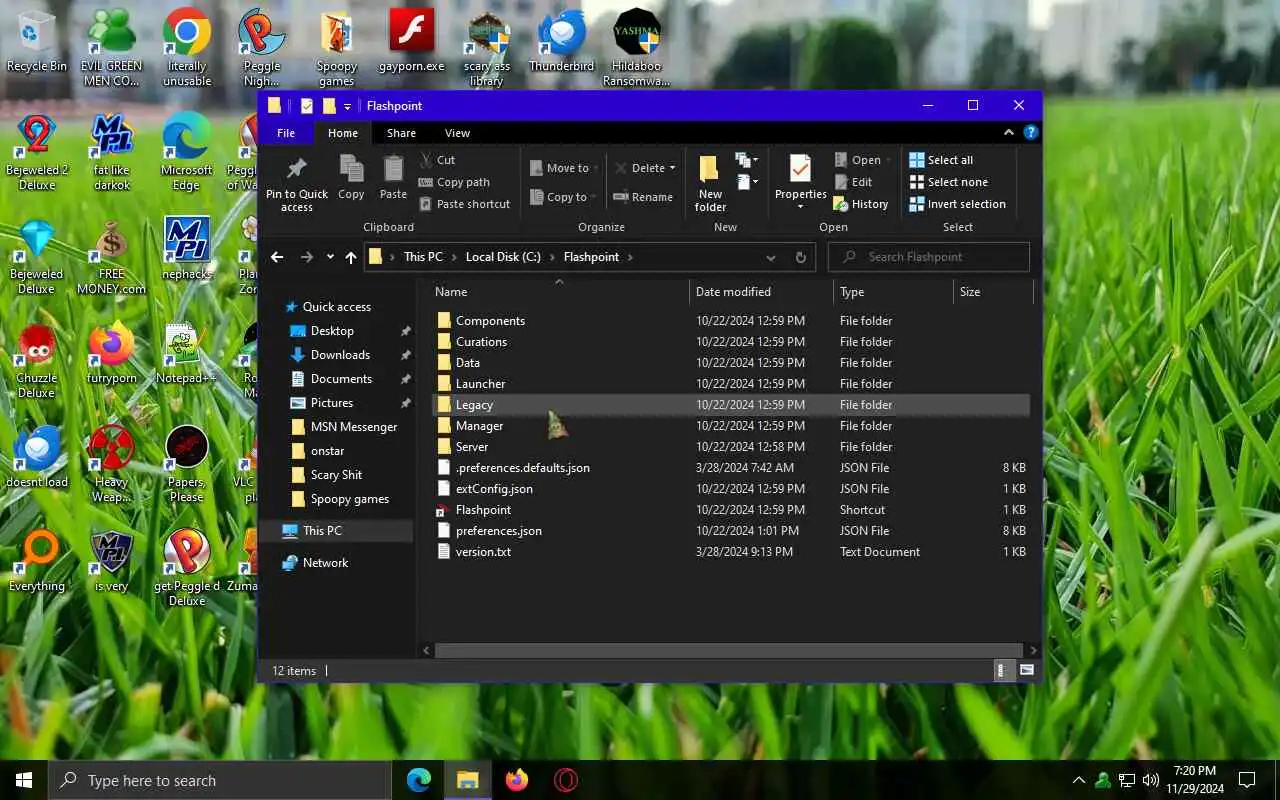This screenshot has width=1280, height=800.
Task: Open recent locations dropdown arrow
Action: click(330, 257)
